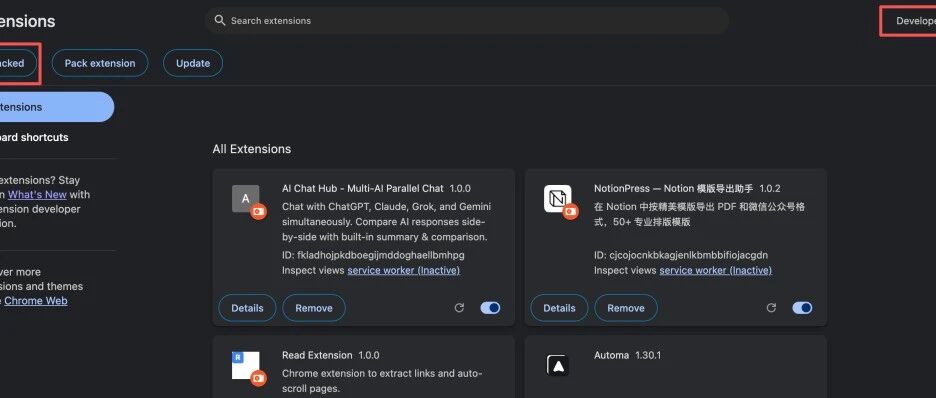
Task: Disable the NotionPress extension toggle
Action: pyautogui.click(x=802, y=308)
